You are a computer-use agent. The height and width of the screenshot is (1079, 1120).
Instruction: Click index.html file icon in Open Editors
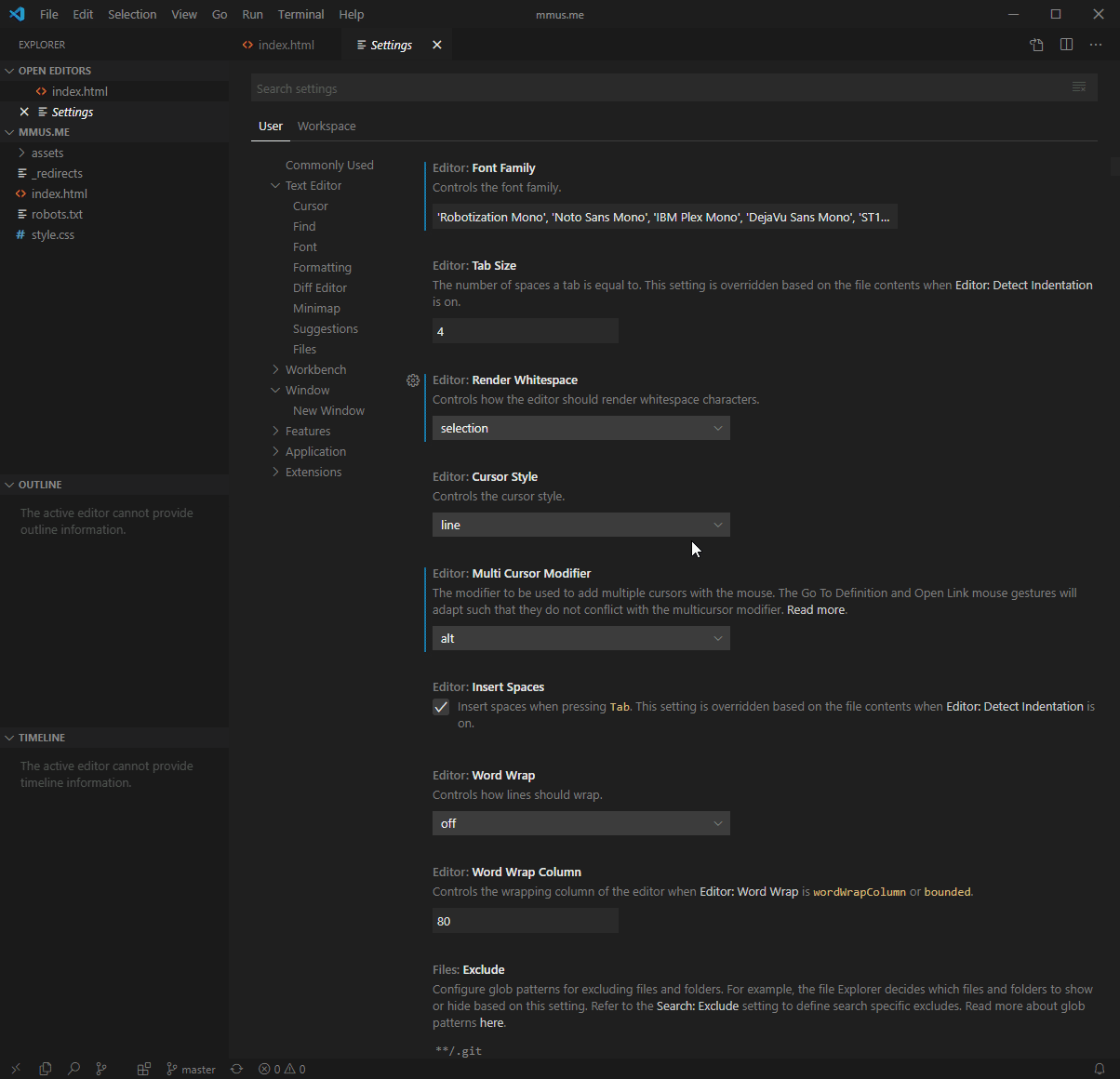41,91
